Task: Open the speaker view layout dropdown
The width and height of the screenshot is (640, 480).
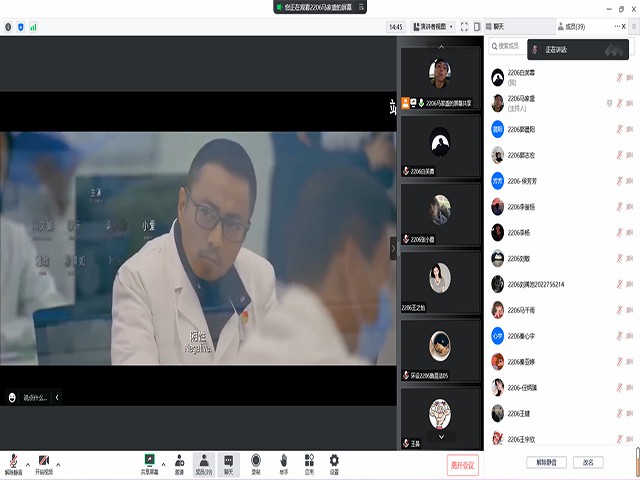Action: (x=433, y=27)
